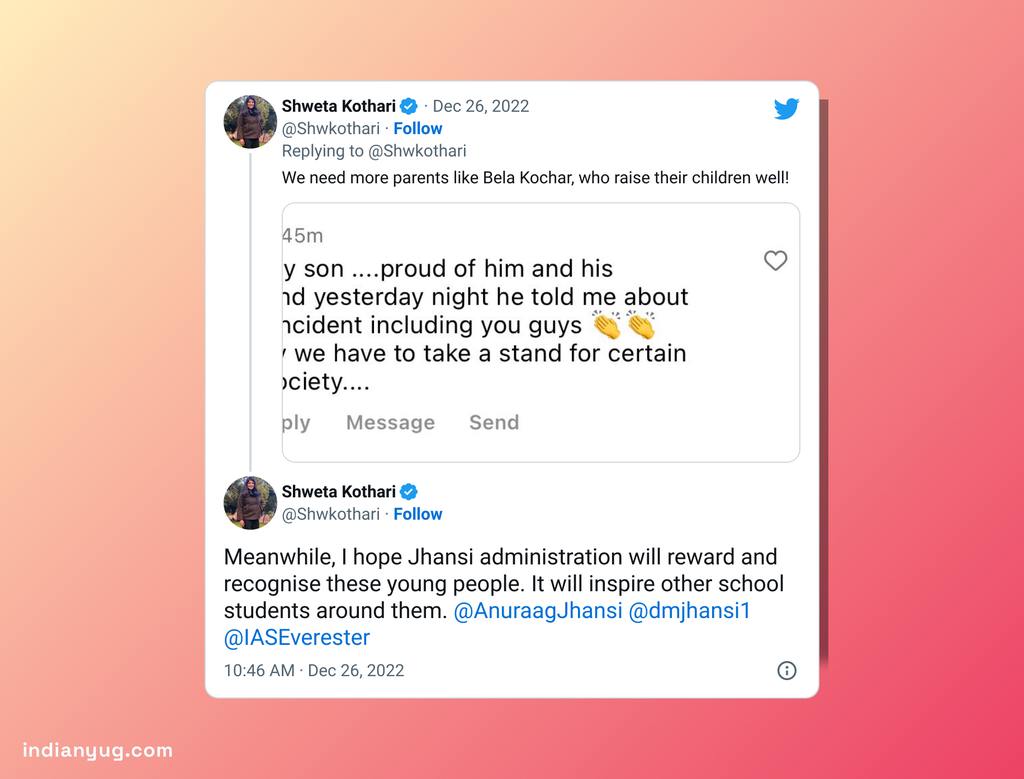Open the top tweet's profile avatar
The image size is (1024, 779).
coord(250,122)
